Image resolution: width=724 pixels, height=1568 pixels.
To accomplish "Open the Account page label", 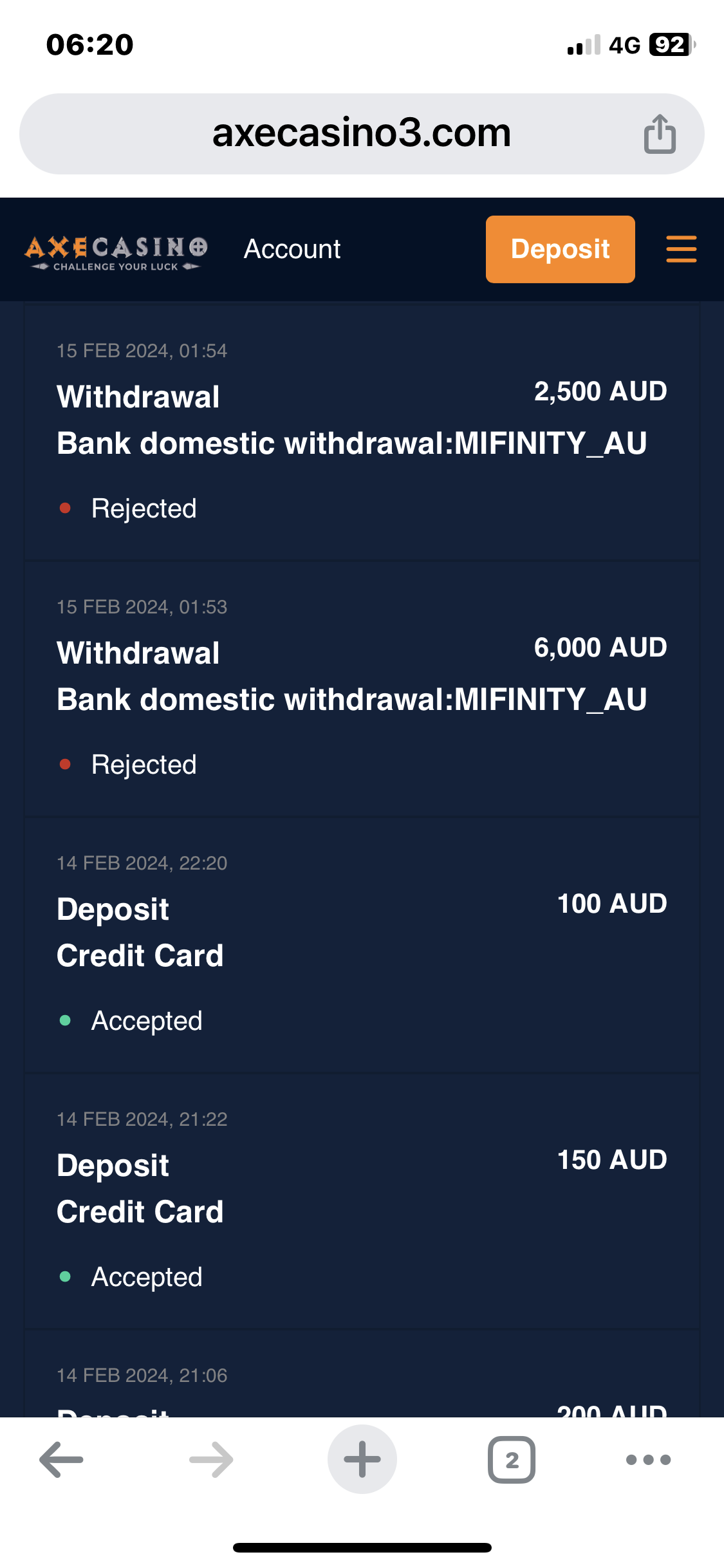I will coord(292,249).
